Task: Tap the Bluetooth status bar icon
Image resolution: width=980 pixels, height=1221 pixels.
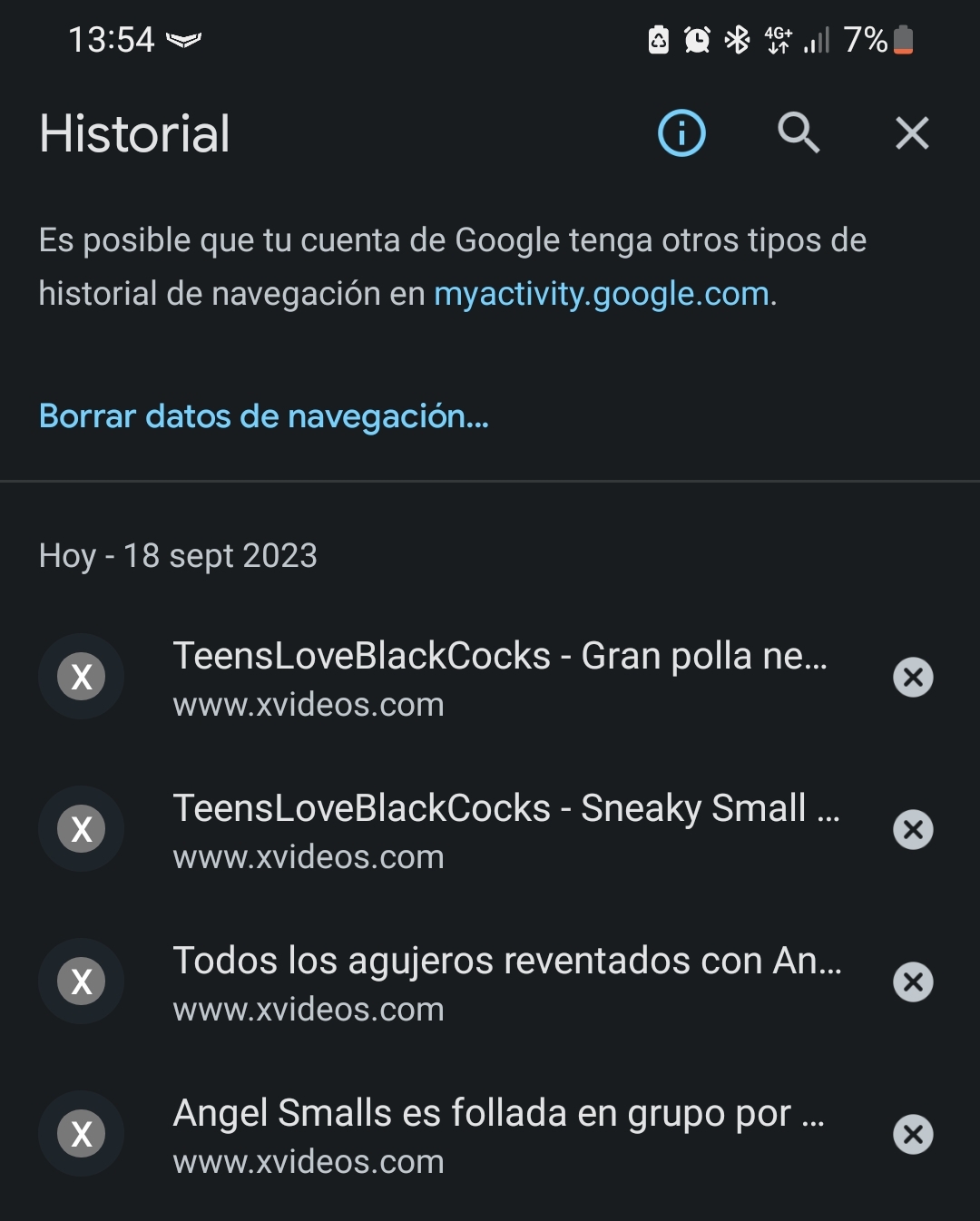Action: pyautogui.click(x=737, y=40)
